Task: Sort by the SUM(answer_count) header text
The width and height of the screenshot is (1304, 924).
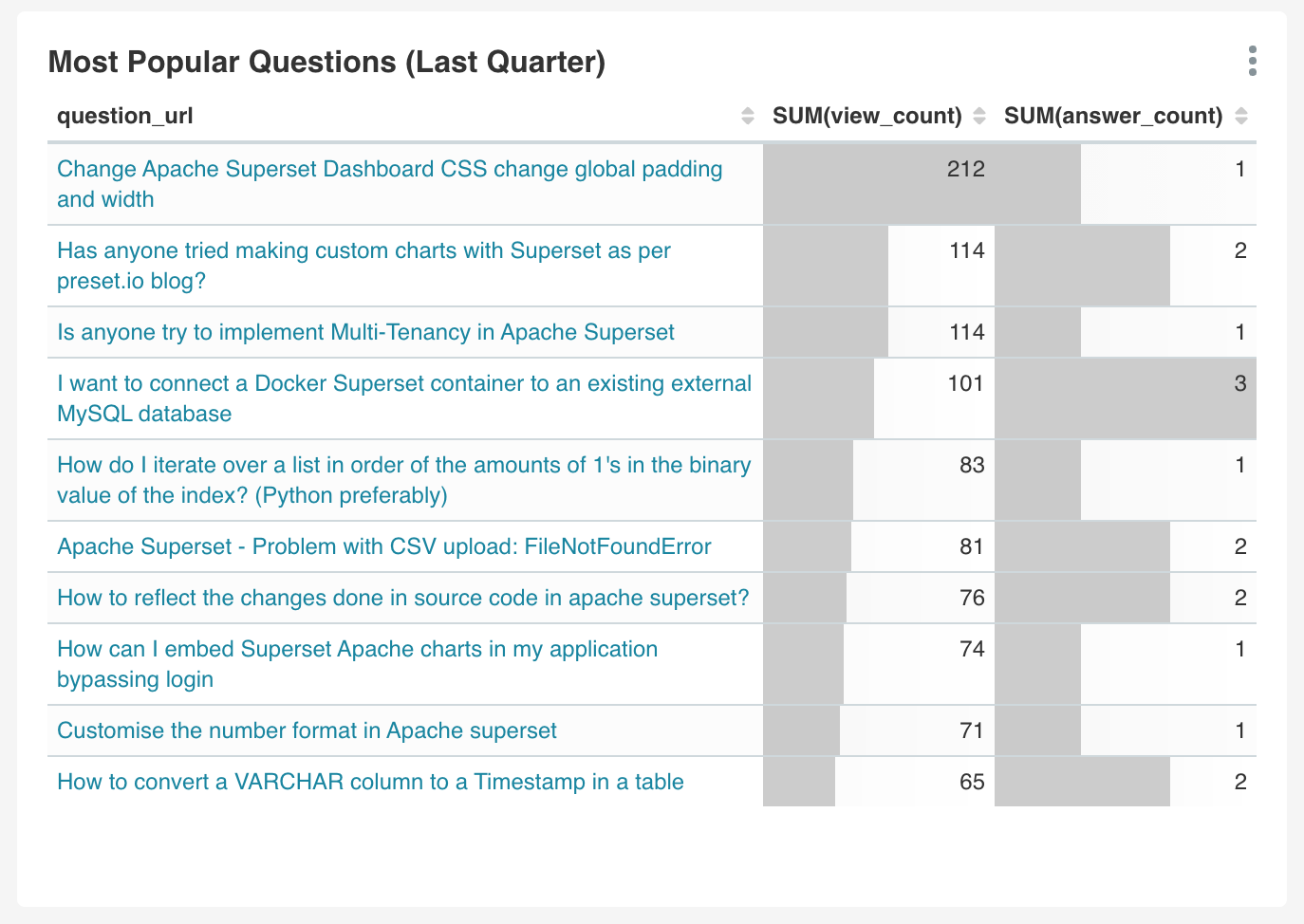Action: [x=1112, y=116]
